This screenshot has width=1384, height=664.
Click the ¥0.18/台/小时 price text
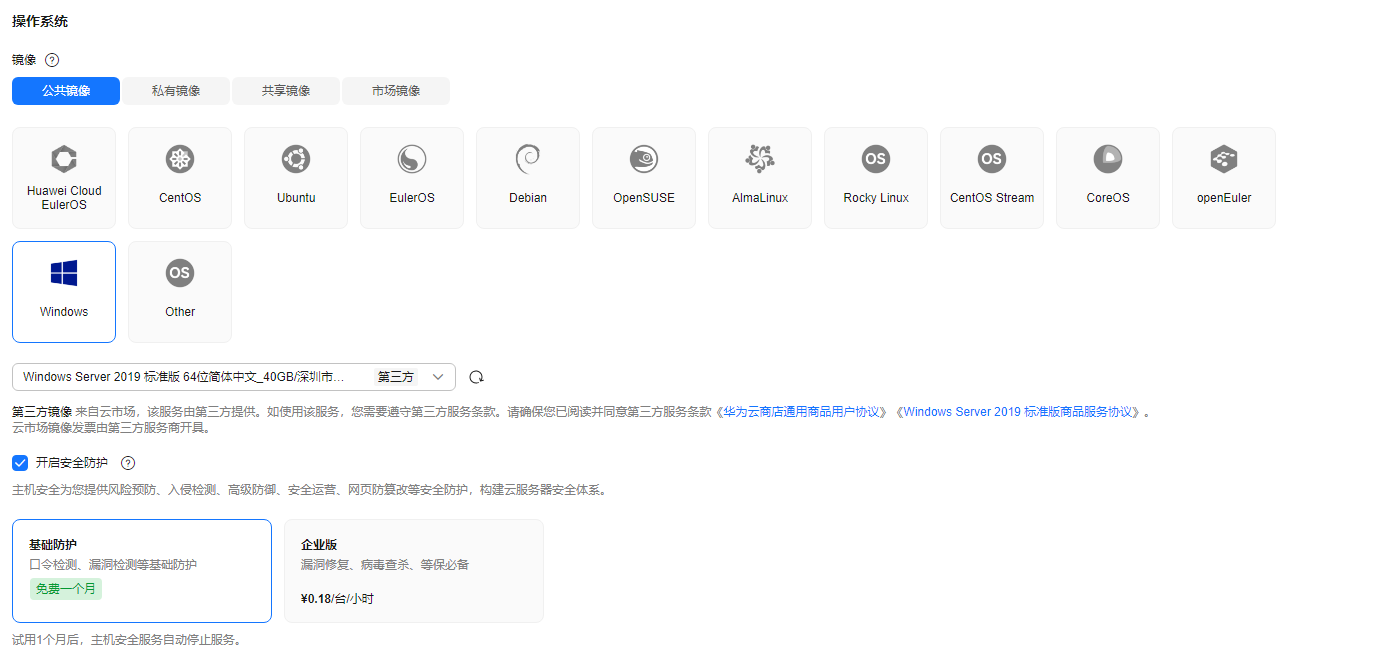click(x=337, y=599)
